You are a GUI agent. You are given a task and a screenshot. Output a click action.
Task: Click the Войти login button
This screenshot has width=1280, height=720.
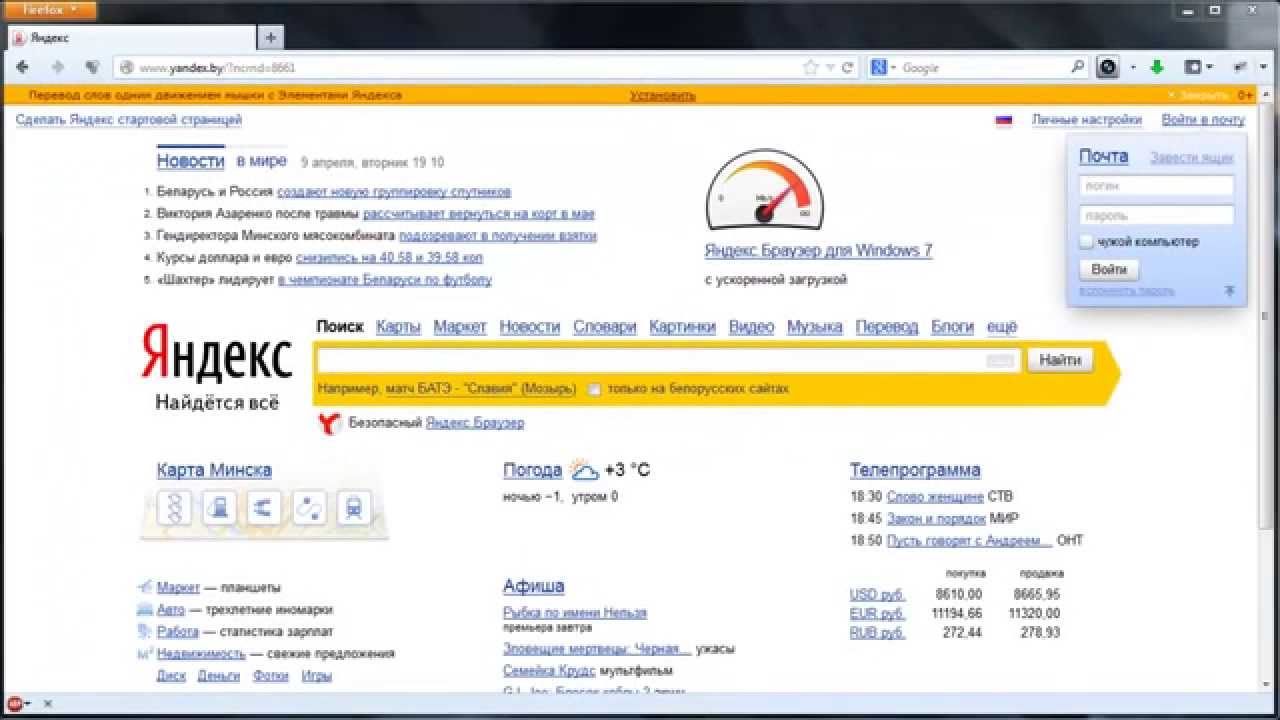1109,270
